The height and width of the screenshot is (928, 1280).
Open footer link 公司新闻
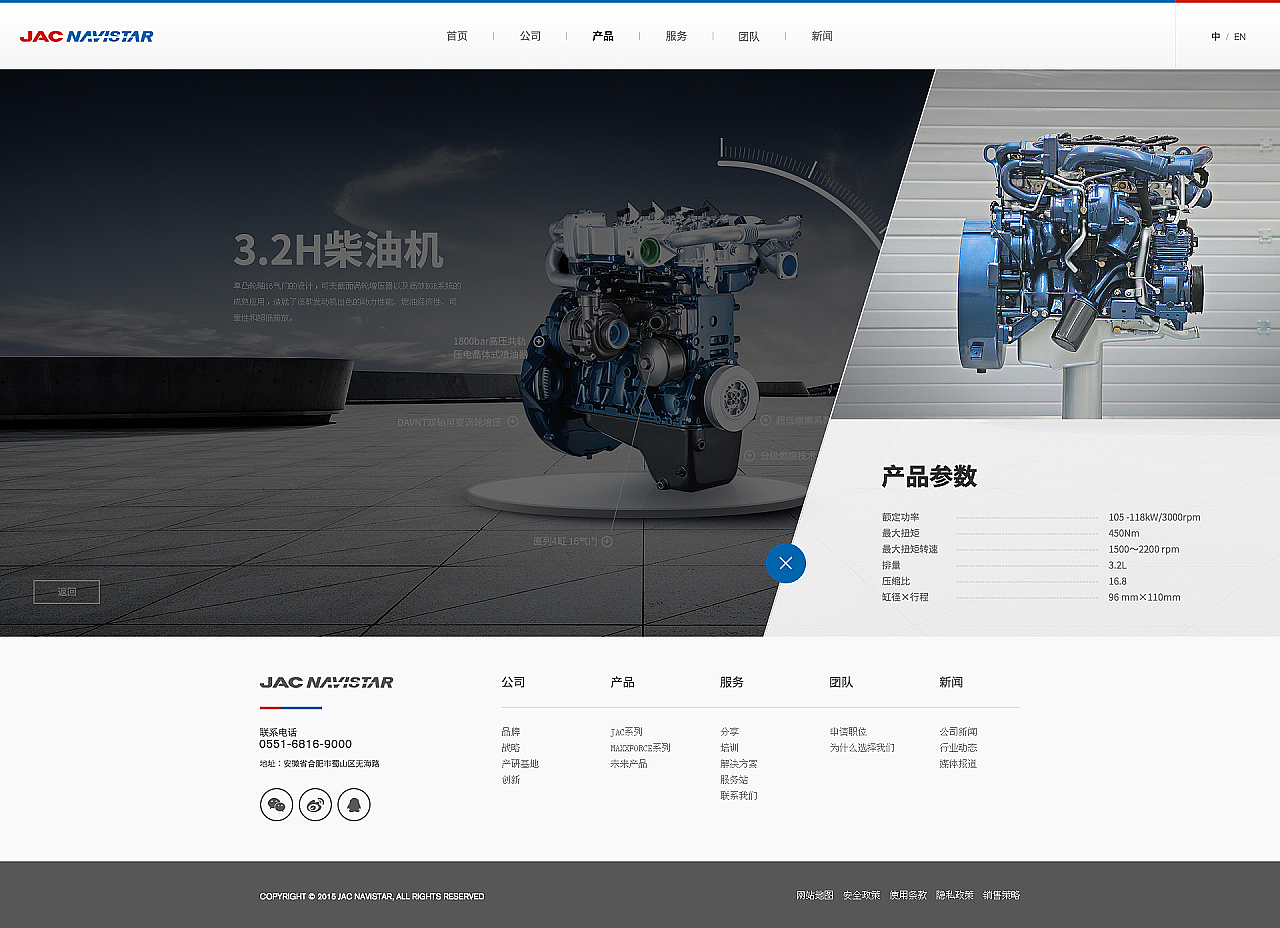(958, 732)
